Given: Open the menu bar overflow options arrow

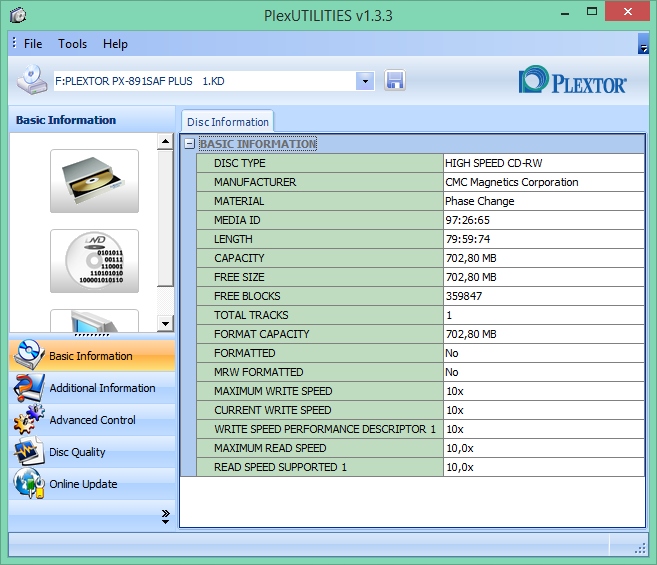Looking at the screenshot, I should 643,44.
